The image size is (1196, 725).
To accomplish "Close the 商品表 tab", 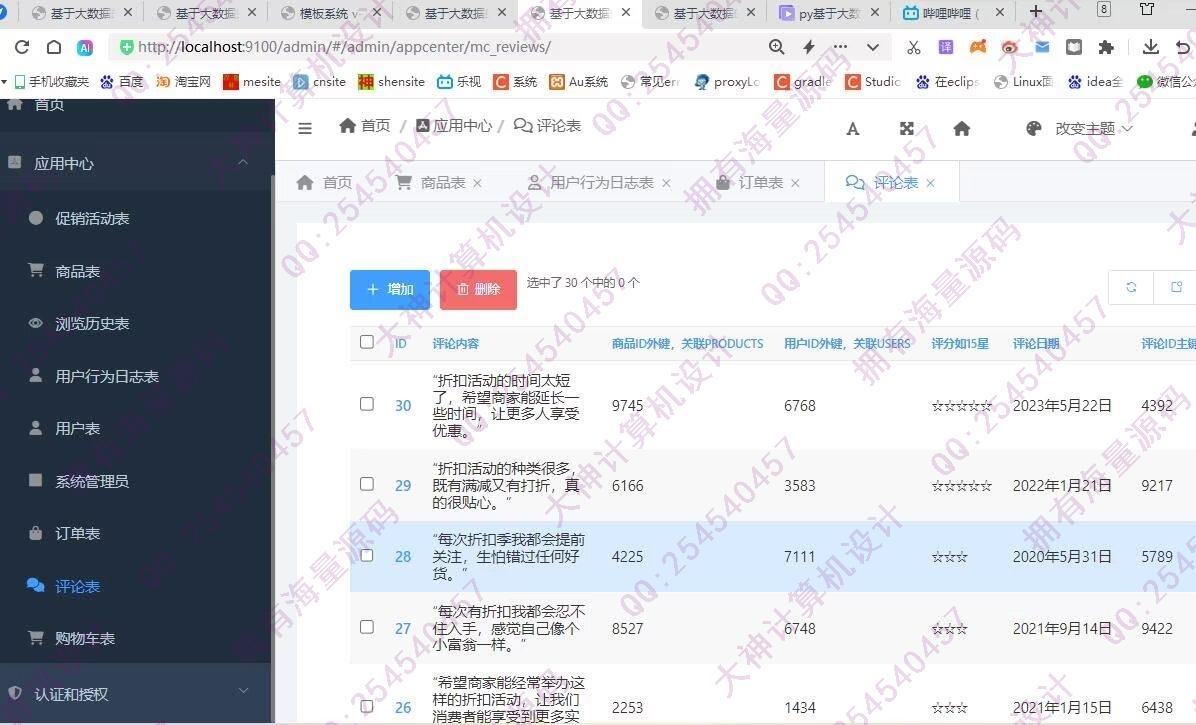I will click(x=477, y=183).
